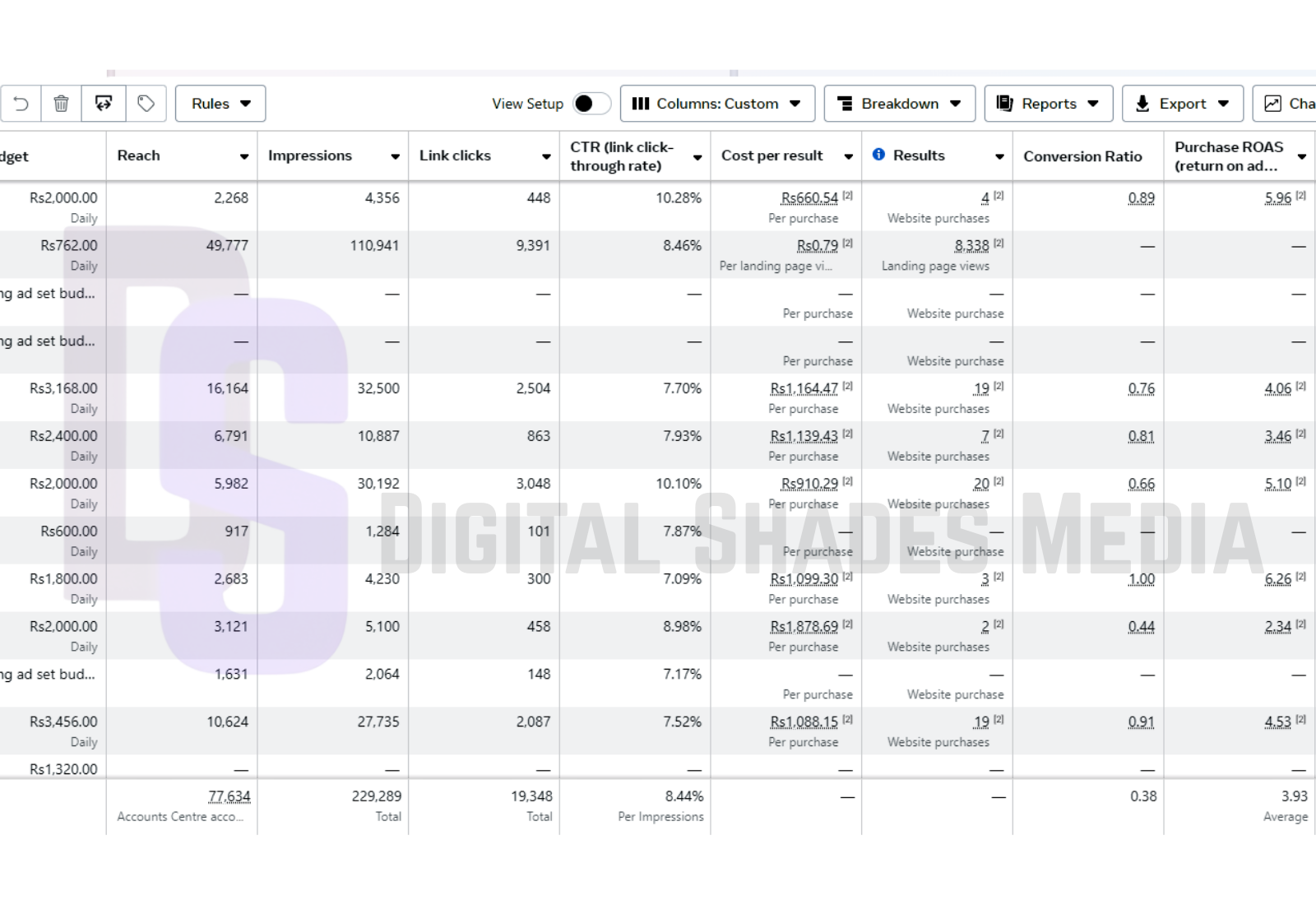
Task: Open the Rules dropdown
Action: pos(220,104)
